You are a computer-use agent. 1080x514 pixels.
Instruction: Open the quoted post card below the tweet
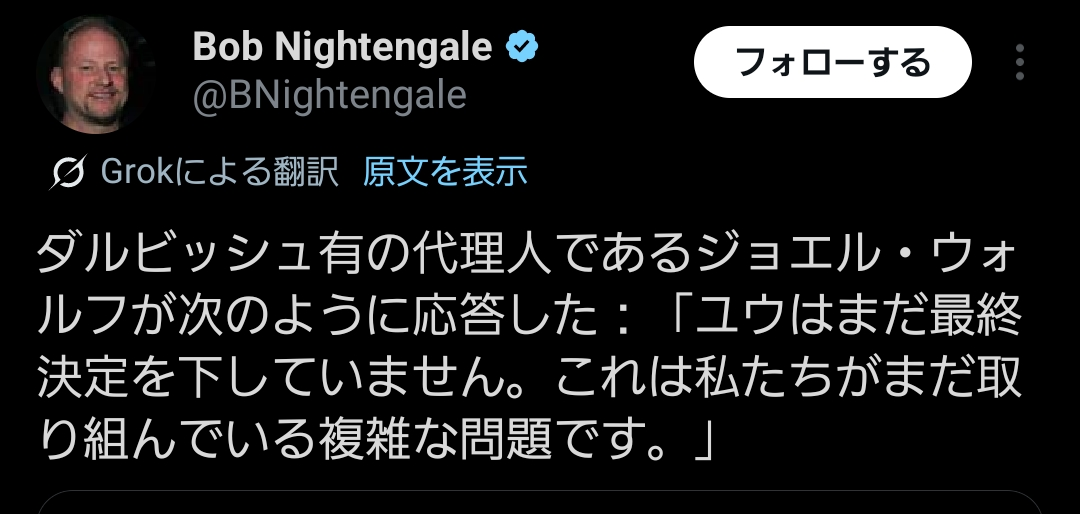pyautogui.click(x=540, y=503)
